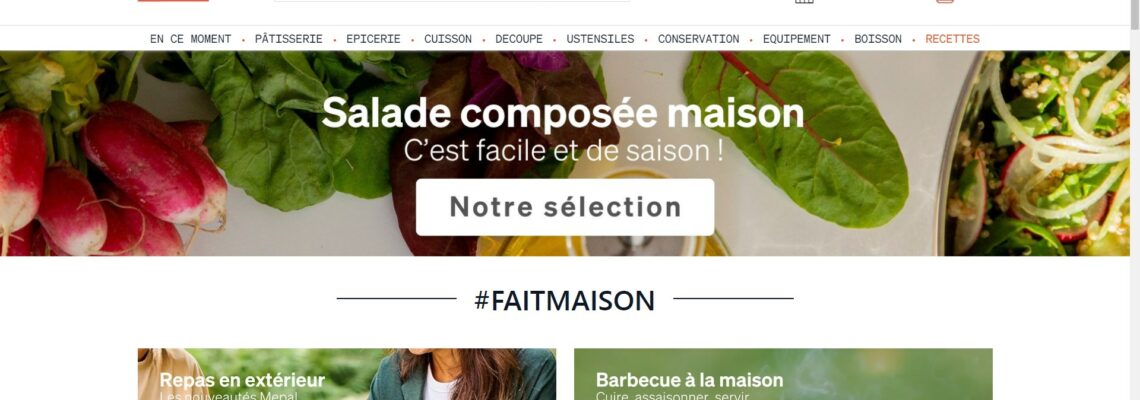This screenshot has width=1140, height=400.
Task: Click the partially visible store icon at top
Action: pos(804,1)
